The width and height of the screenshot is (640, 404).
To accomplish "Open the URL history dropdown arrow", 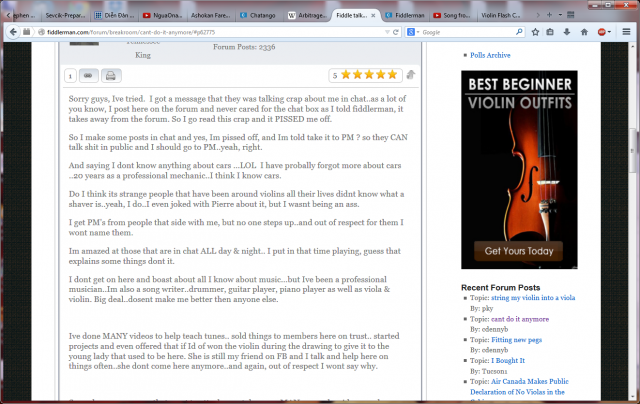I will click(387, 32).
